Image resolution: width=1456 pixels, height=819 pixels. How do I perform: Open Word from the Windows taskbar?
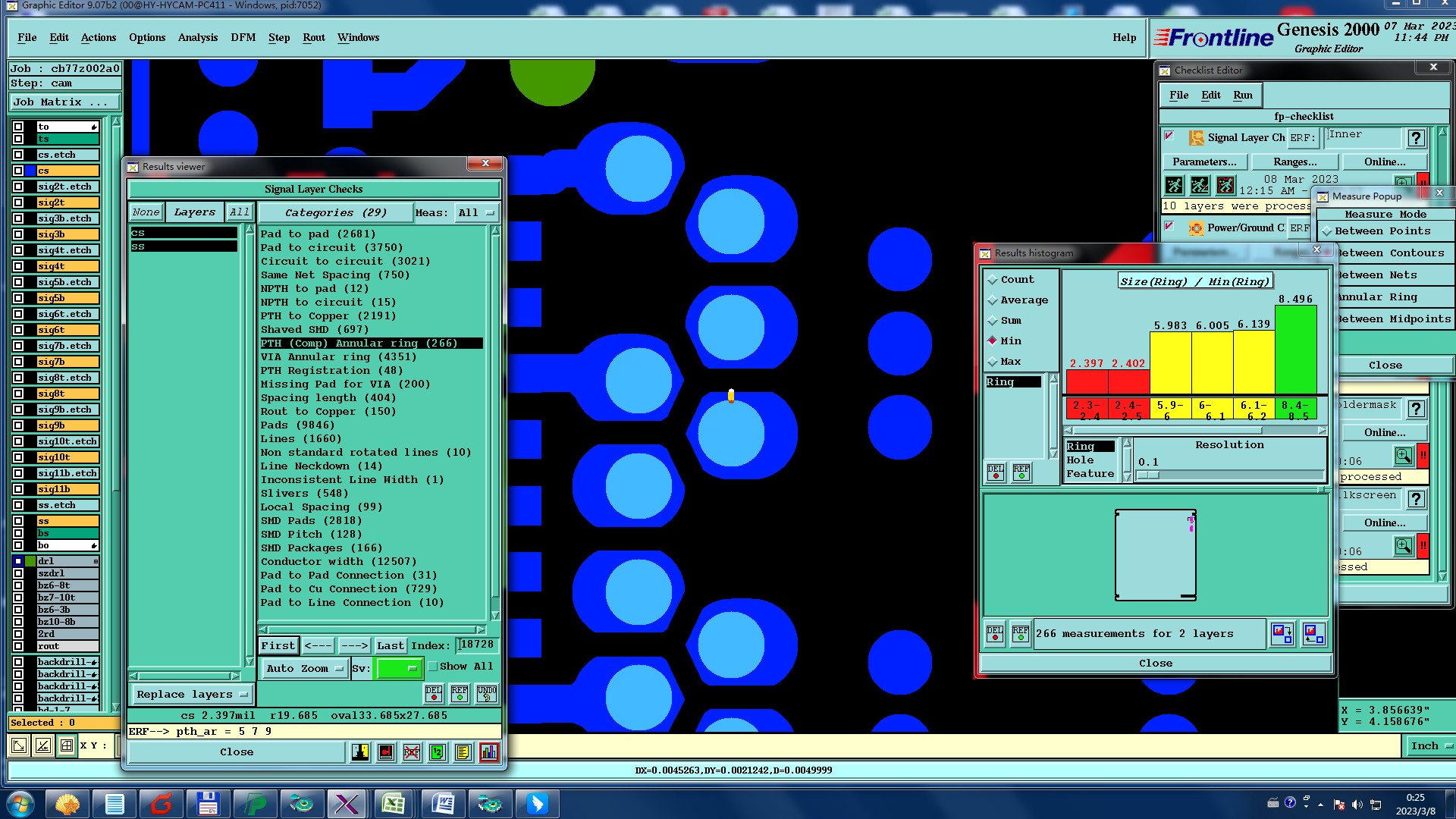point(442,804)
